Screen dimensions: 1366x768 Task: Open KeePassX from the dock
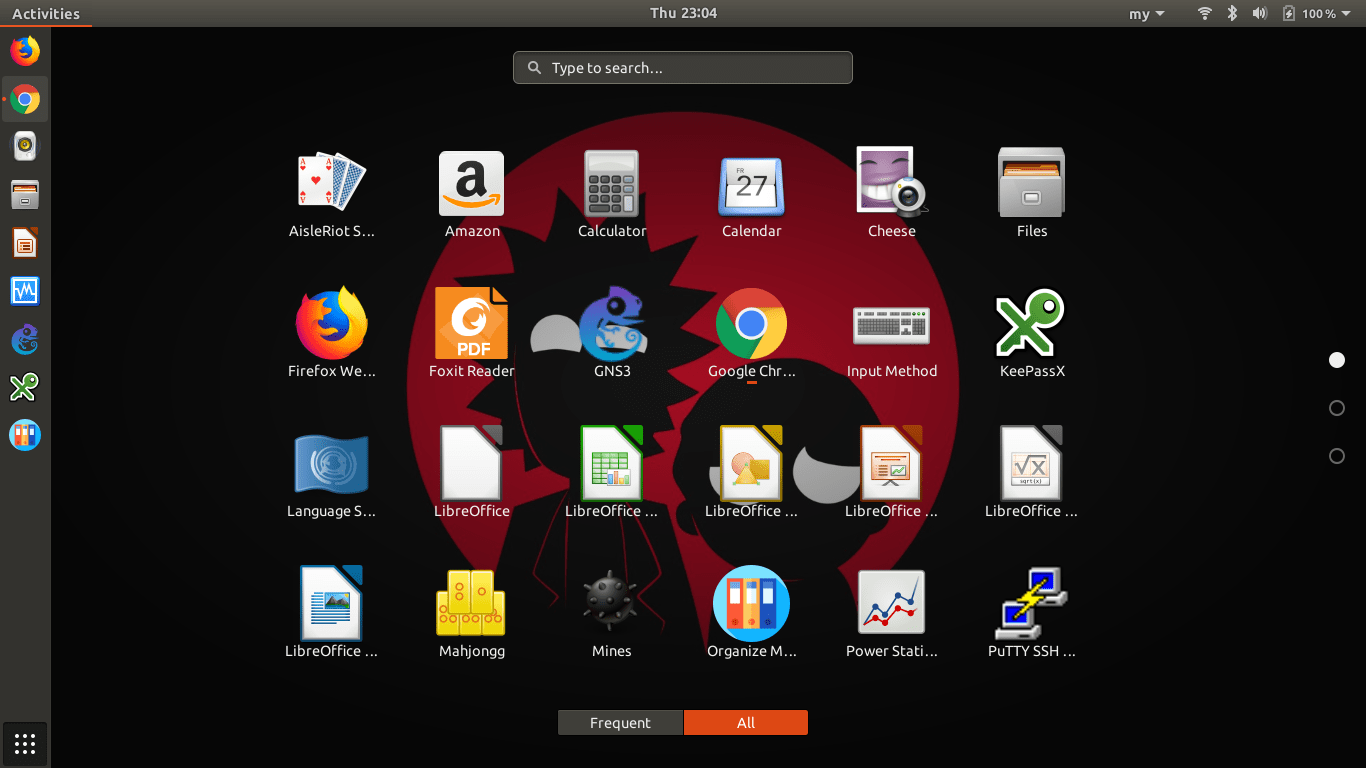[x=25, y=387]
